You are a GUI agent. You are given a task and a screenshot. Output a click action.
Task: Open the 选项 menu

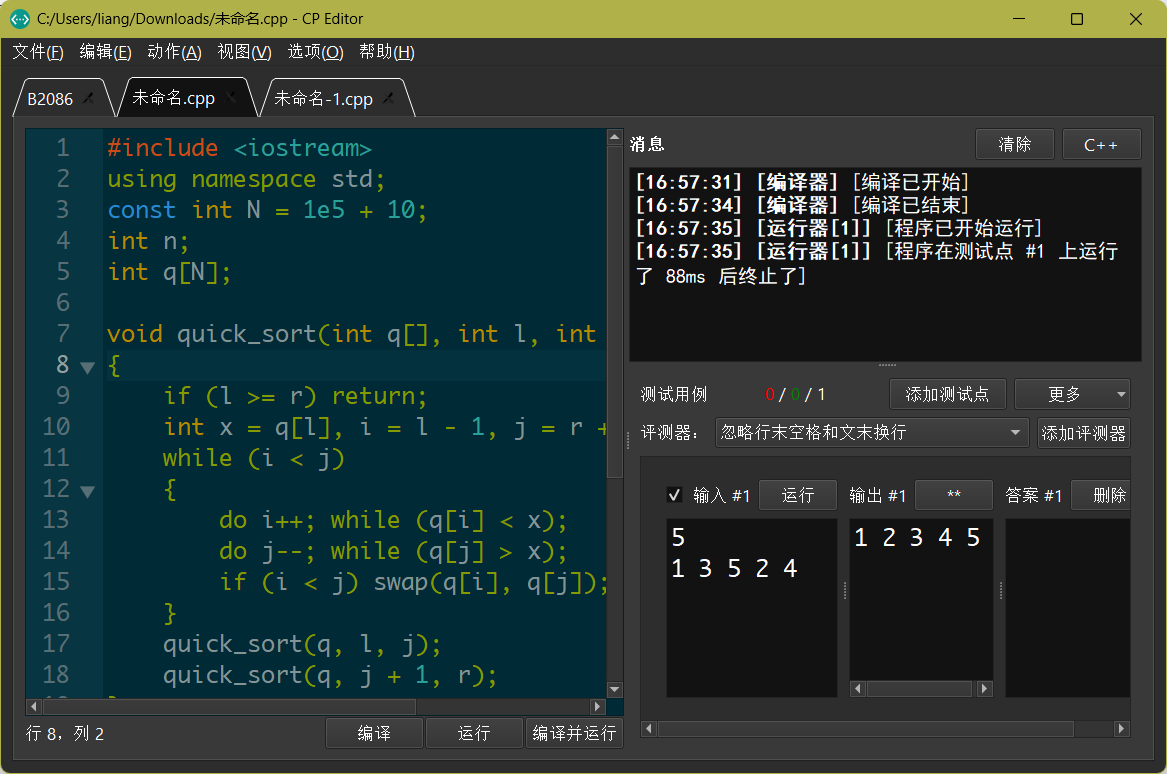click(x=314, y=51)
